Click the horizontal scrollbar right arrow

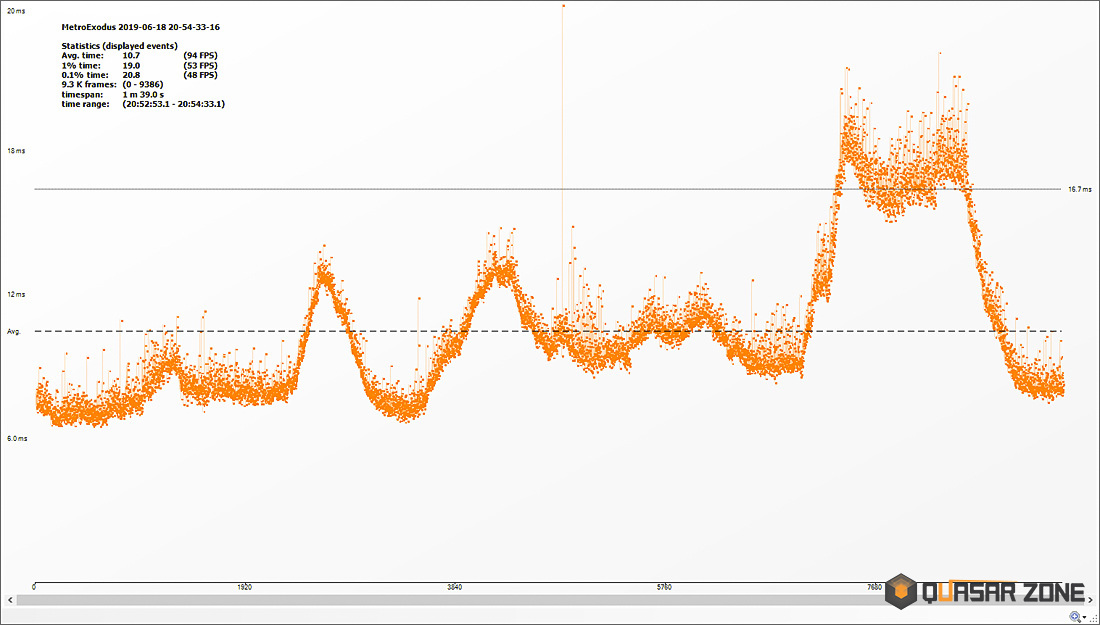1090,600
